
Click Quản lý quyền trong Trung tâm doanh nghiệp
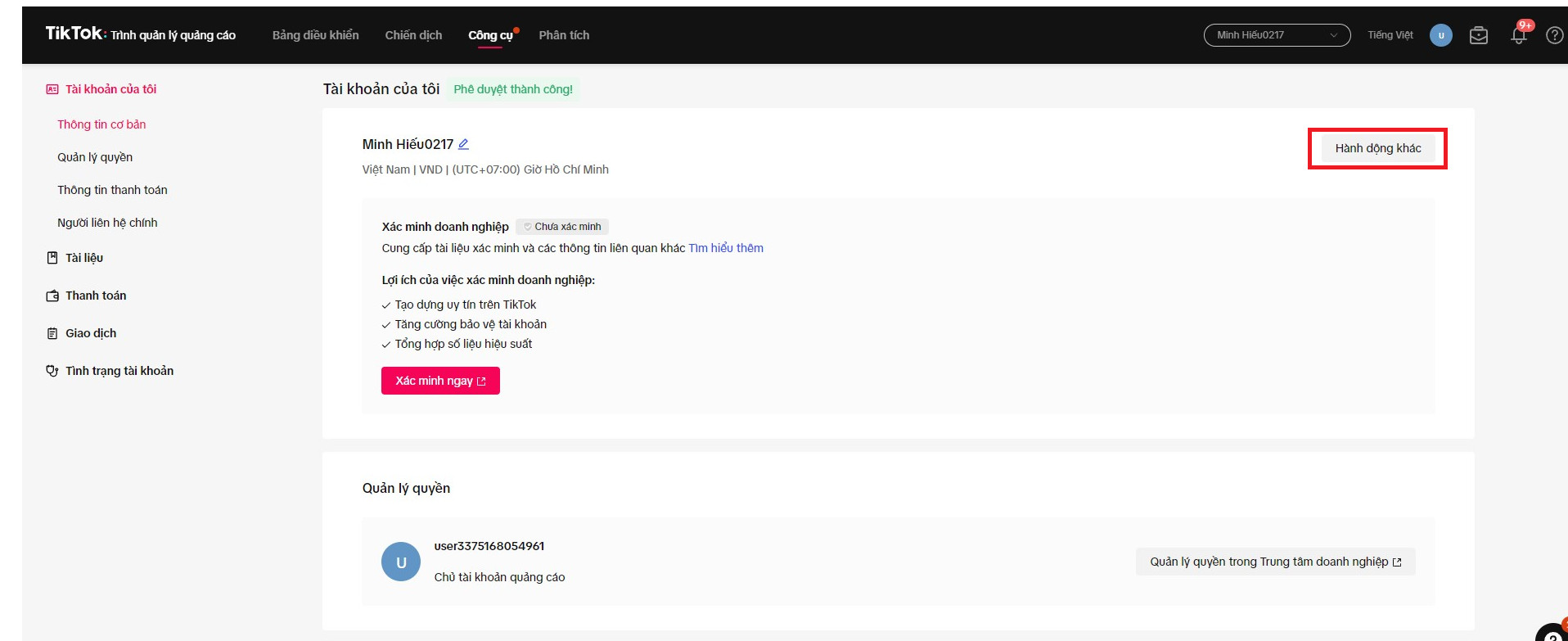click(1275, 562)
